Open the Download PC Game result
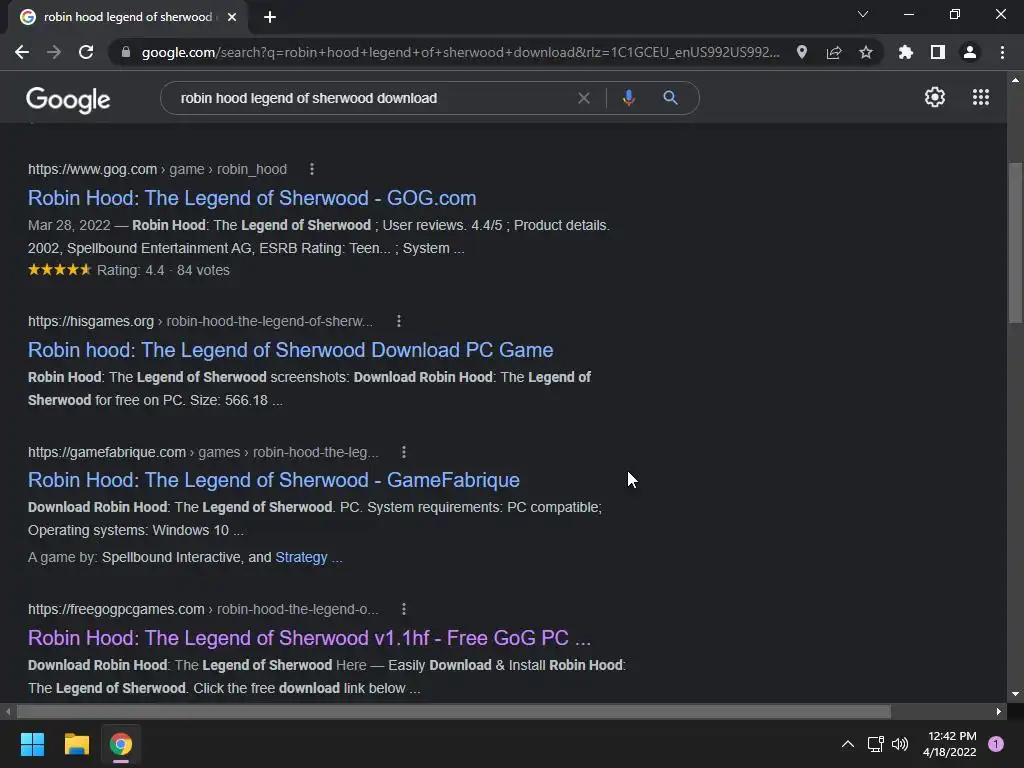Viewport: 1024px width, 768px height. click(x=291, y=350)
